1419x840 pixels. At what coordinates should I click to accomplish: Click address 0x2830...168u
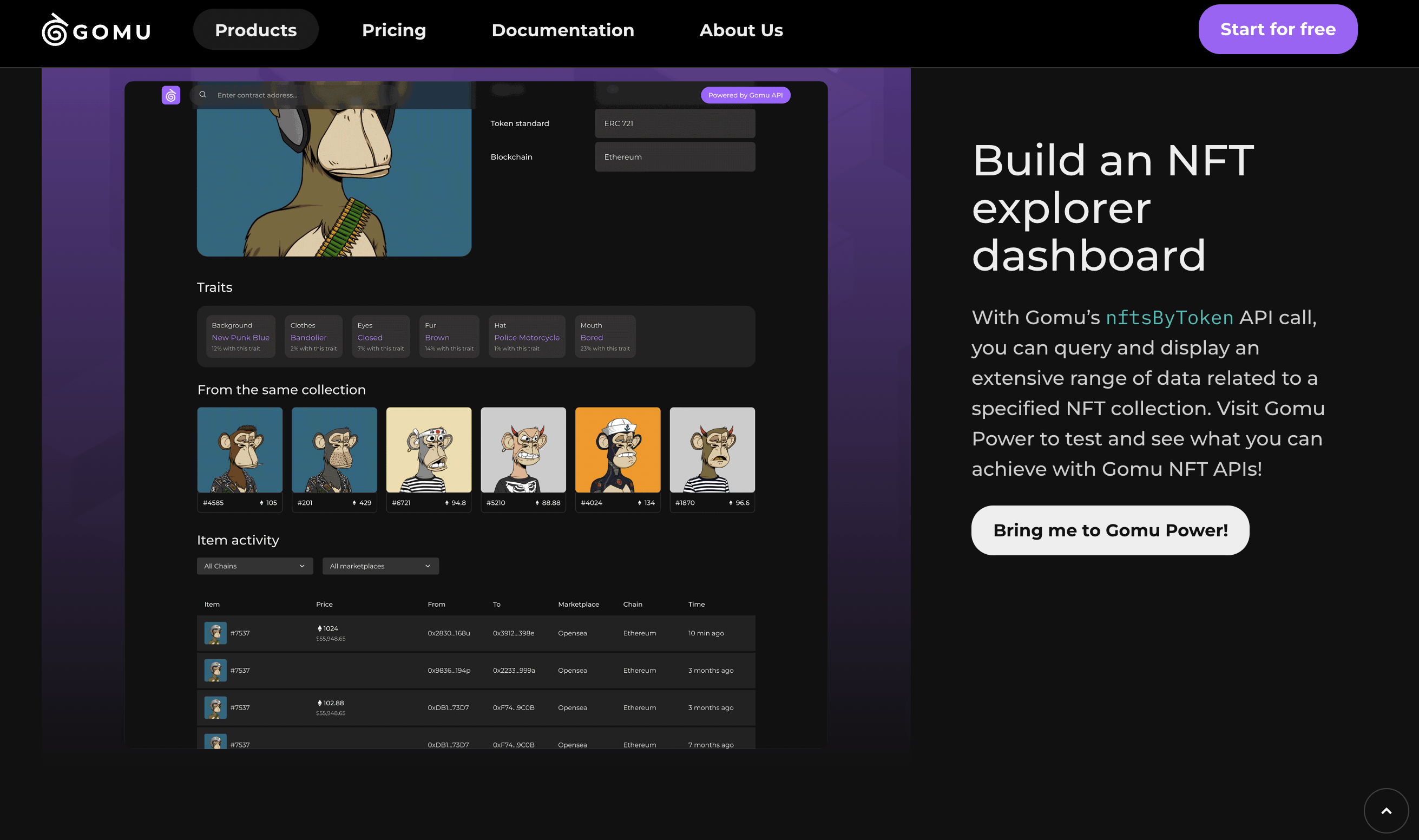(449, 633)
